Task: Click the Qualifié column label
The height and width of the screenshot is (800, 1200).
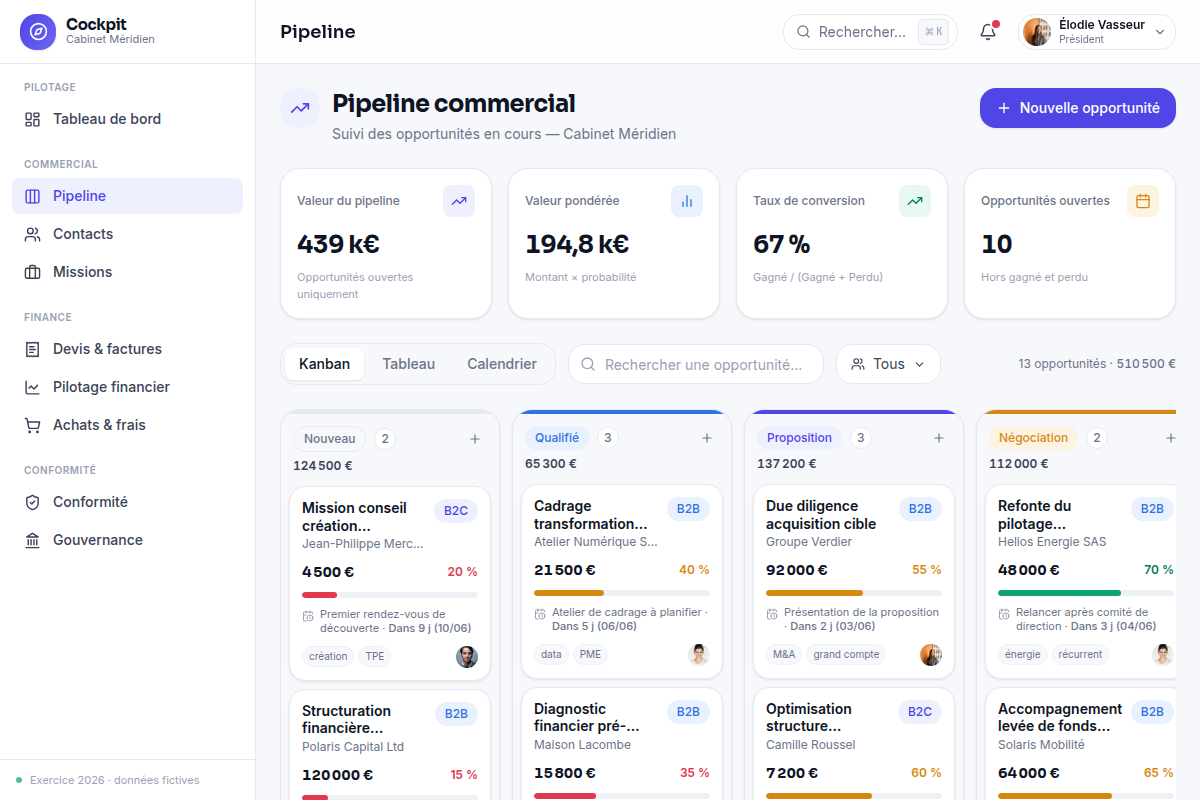Action: coord(557,438)
